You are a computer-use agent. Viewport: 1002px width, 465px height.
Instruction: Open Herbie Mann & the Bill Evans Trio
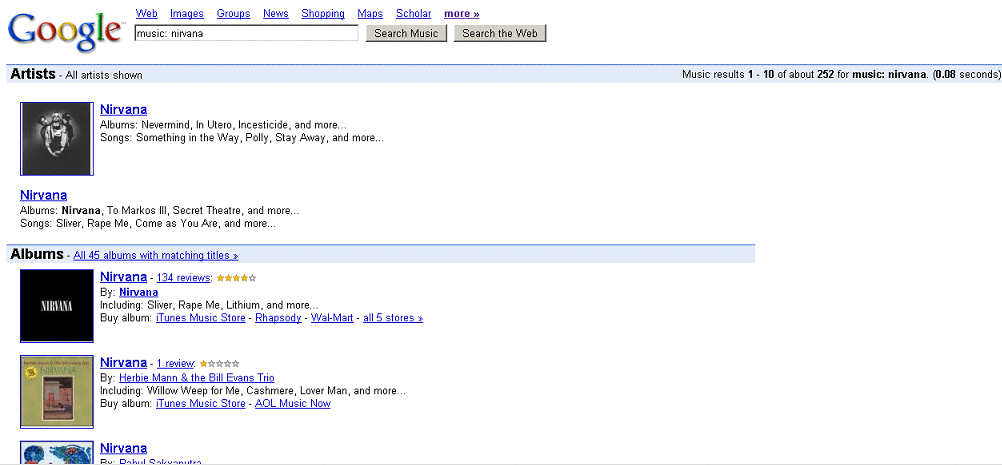pyautogui.click(x=196, y=378)
